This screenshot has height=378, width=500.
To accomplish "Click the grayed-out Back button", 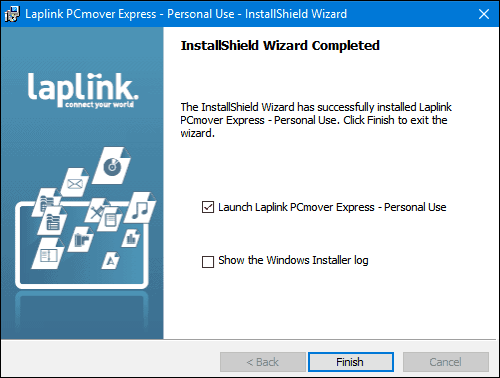I will tap(263, 362).
